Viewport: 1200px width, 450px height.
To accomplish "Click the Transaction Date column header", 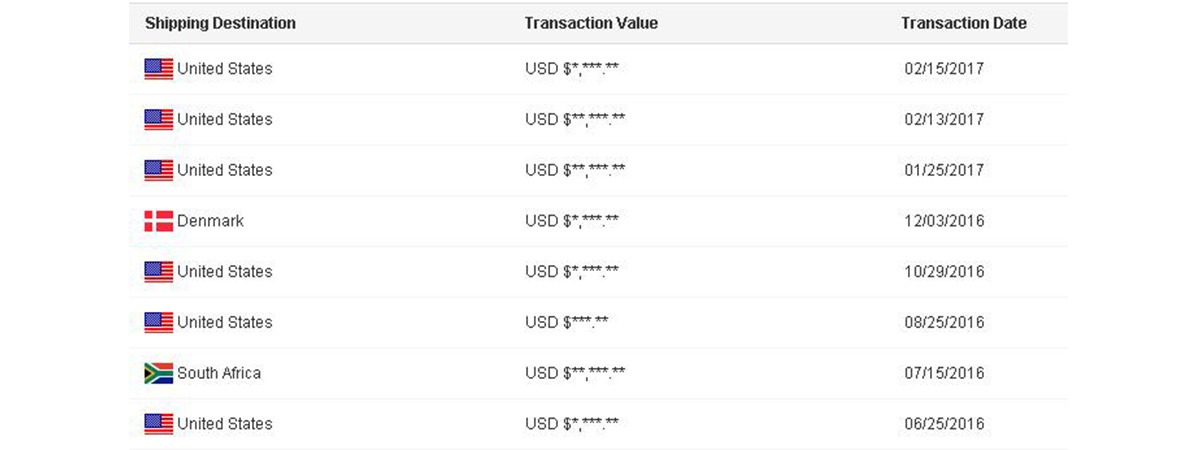I will click(963, 23).
